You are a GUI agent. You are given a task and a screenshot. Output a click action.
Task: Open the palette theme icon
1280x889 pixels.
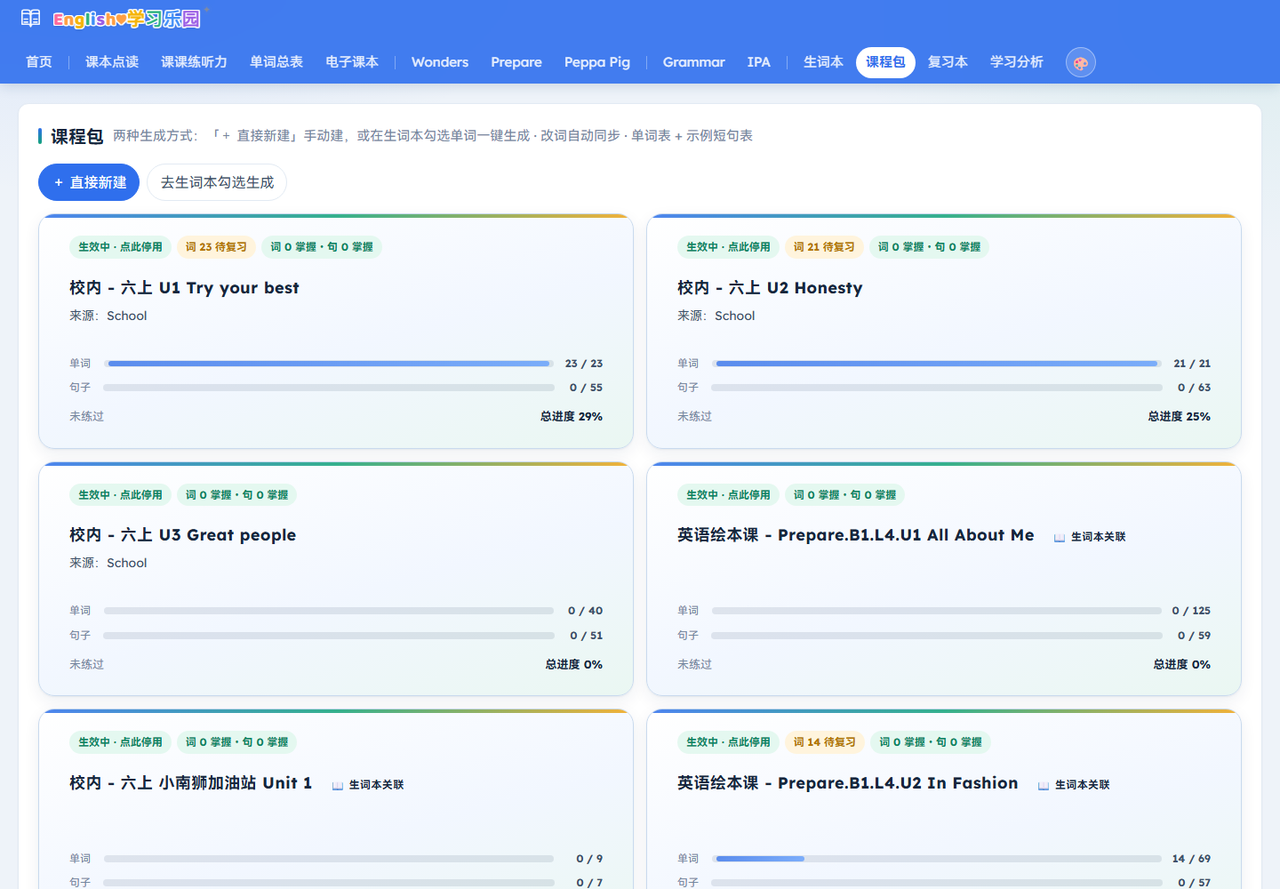[x=1081, y=62]
